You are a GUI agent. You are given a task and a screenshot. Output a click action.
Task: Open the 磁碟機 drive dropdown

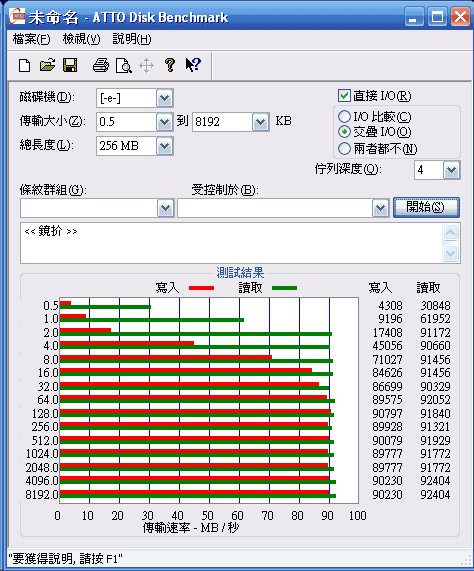coord(165,98)
